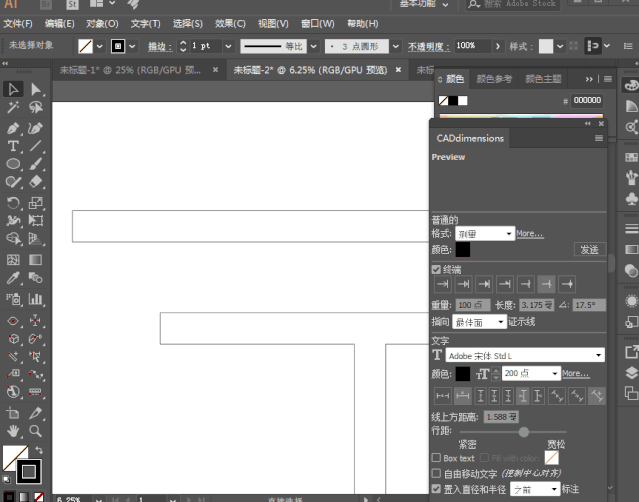Enable the Box text checkbox
Viewport: 639px width, 502px height.
[436, 458]
